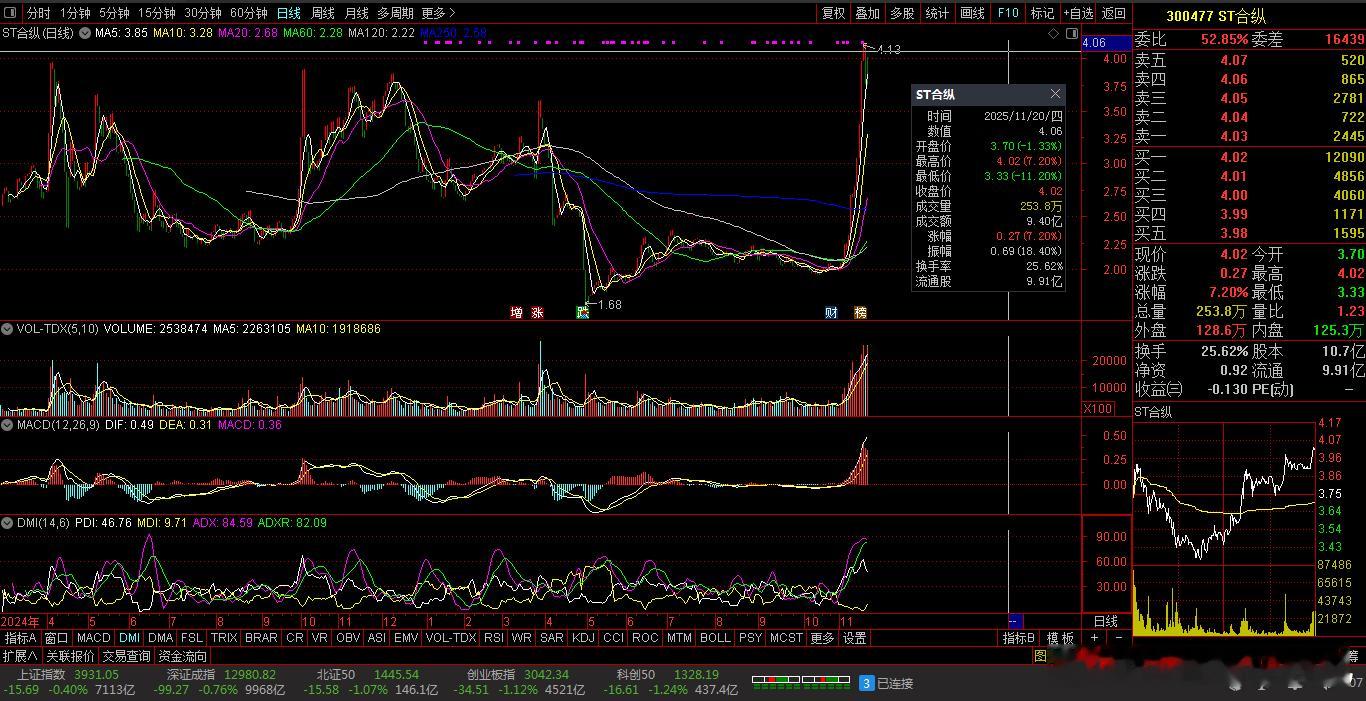This screenshot has height=701, width=1366.
Task: Expand the VOL-TDX indicator settings arrow
Action: coord(7,329)
